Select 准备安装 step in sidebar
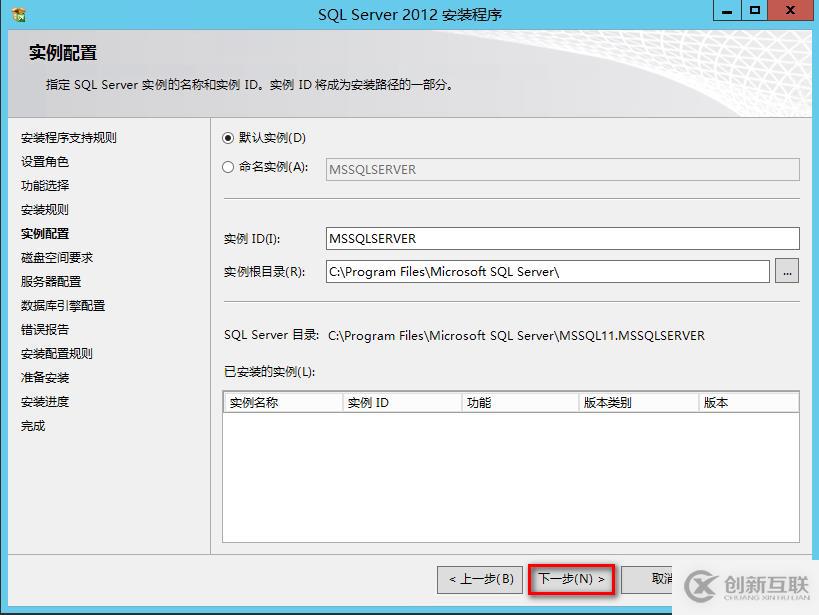819x615 pixels. tap(45, 378)
